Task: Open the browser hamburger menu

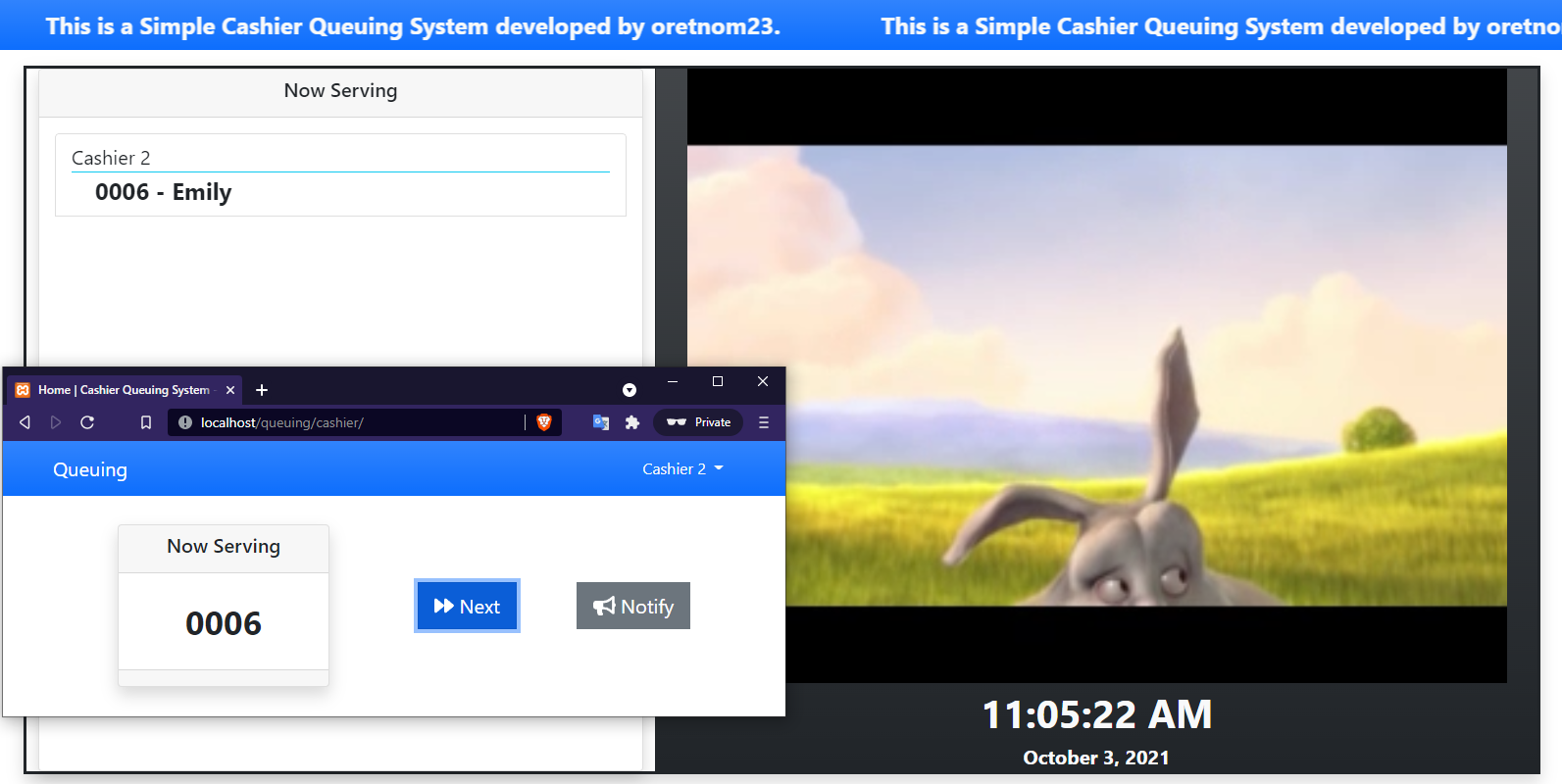Action: tap(764, 422)
